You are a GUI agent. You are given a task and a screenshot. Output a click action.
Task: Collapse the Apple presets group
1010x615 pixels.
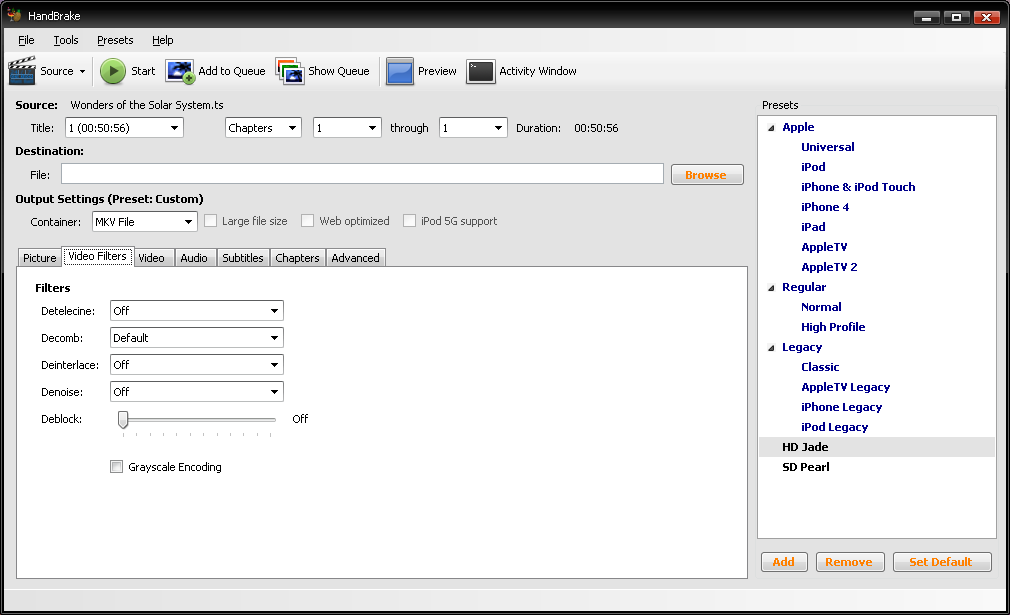click(771, 128)
